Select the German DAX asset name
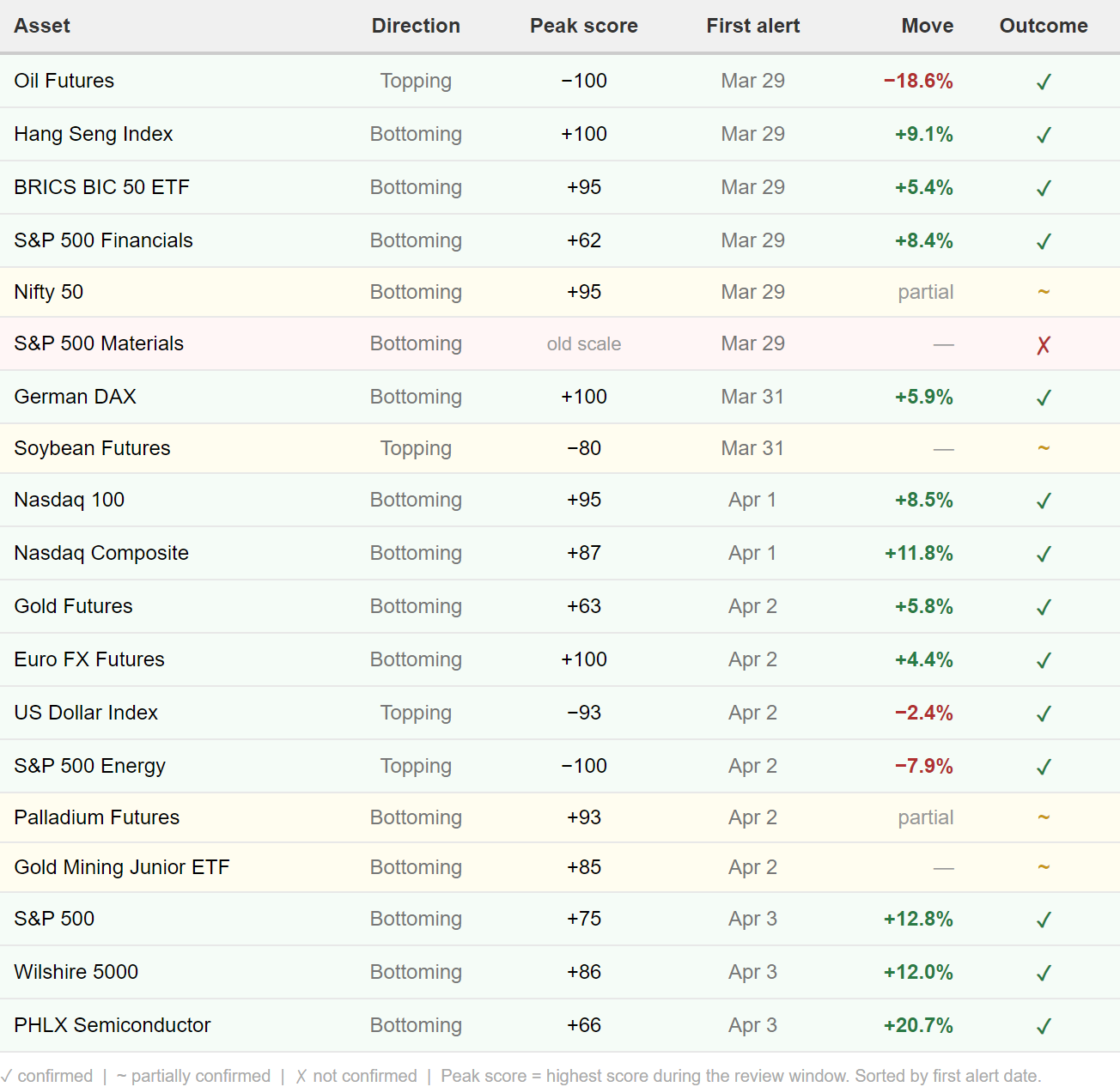The width and height of the screenshot is (1120, 1087). pos(76,397)
